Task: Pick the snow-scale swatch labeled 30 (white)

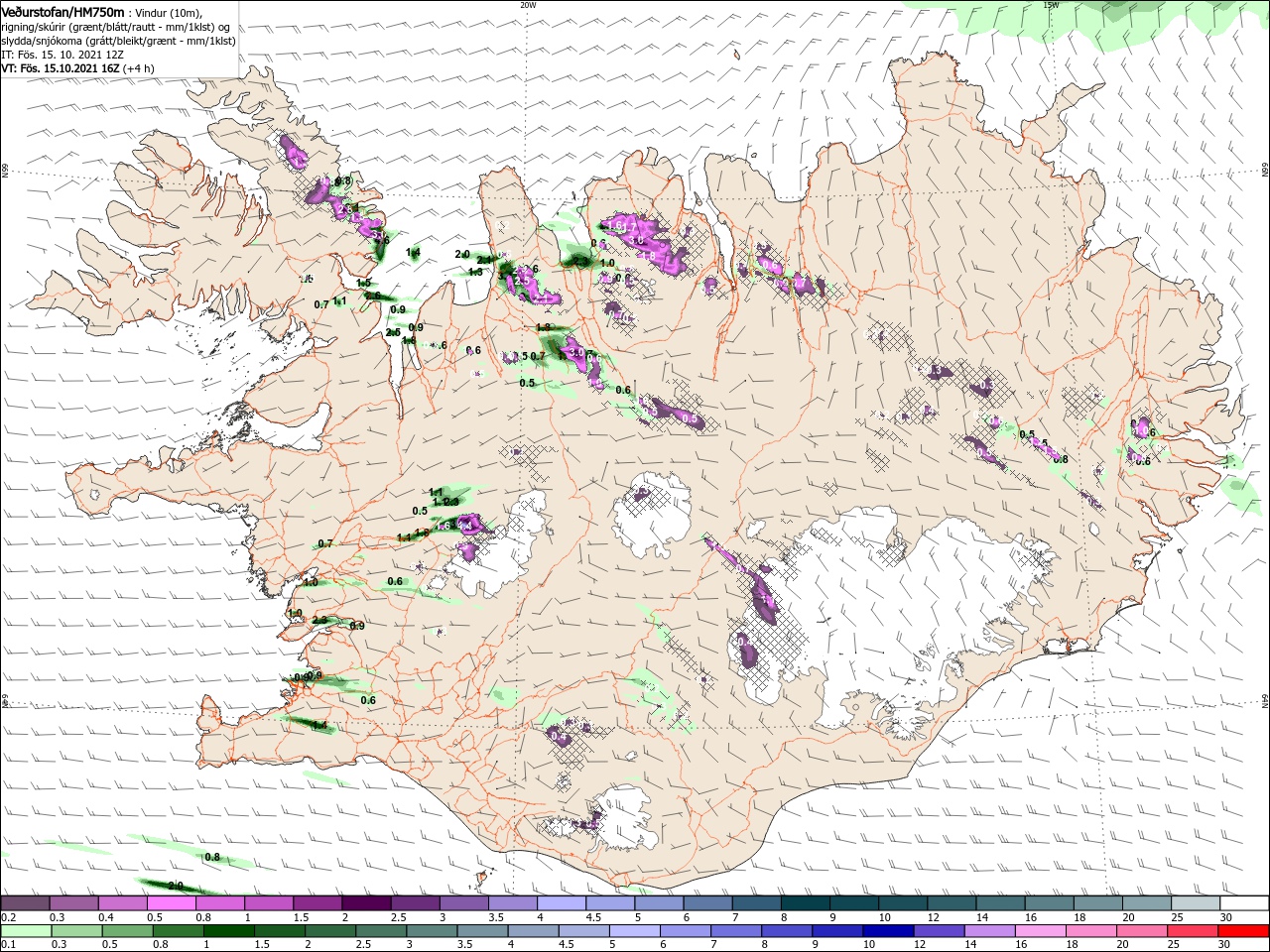Action: point(1244,903)
